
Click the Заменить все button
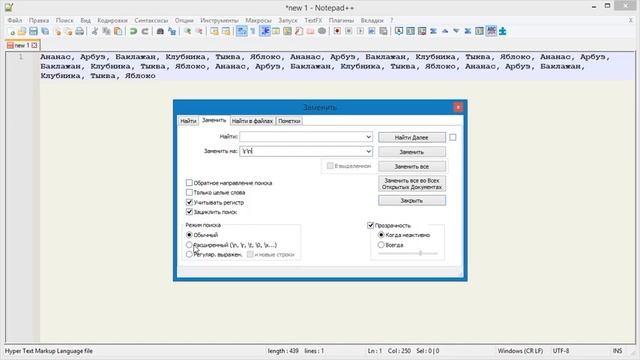[x=411, y=167]
